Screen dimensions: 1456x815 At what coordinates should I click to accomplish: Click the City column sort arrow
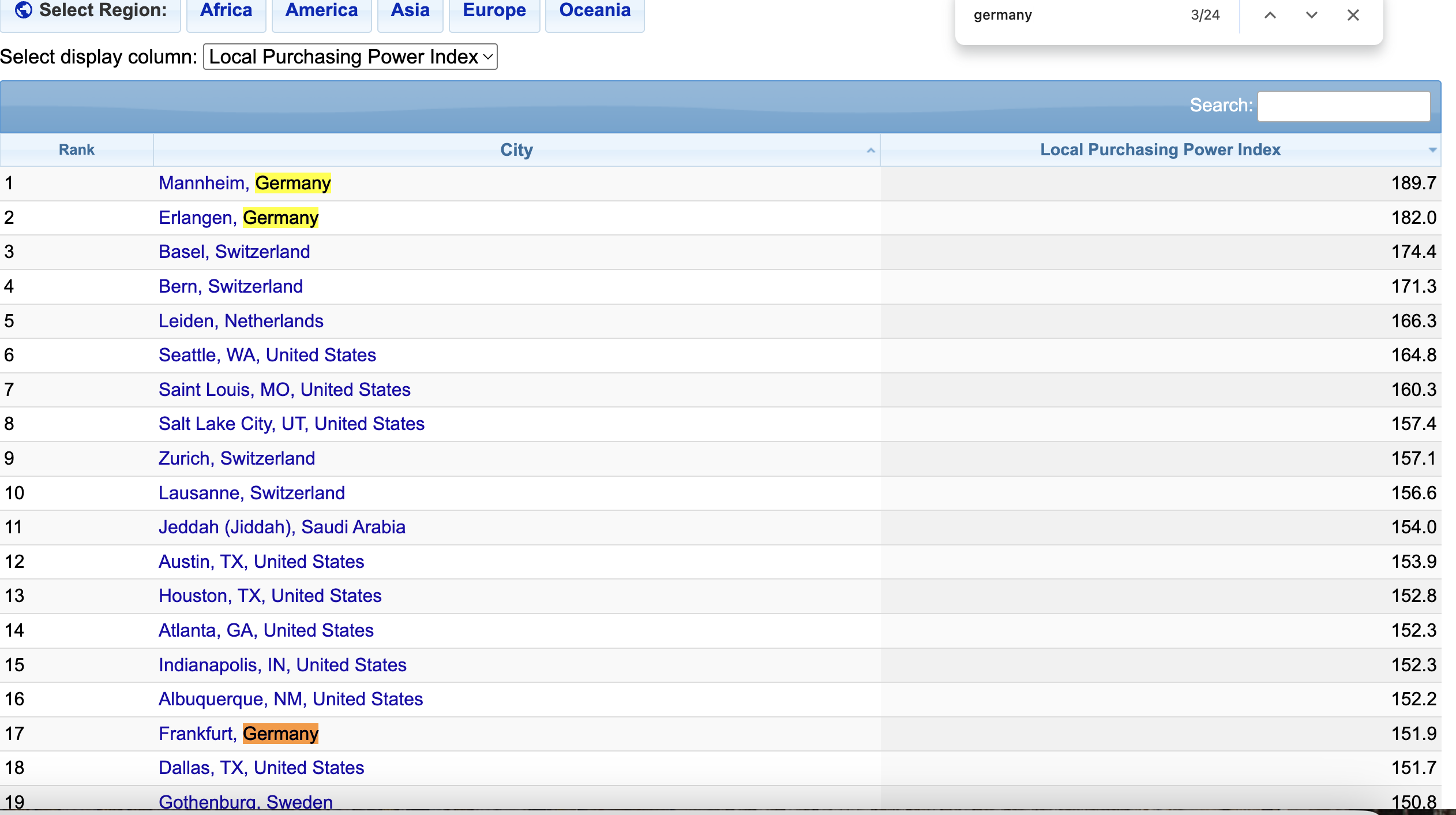pos(870,151)
